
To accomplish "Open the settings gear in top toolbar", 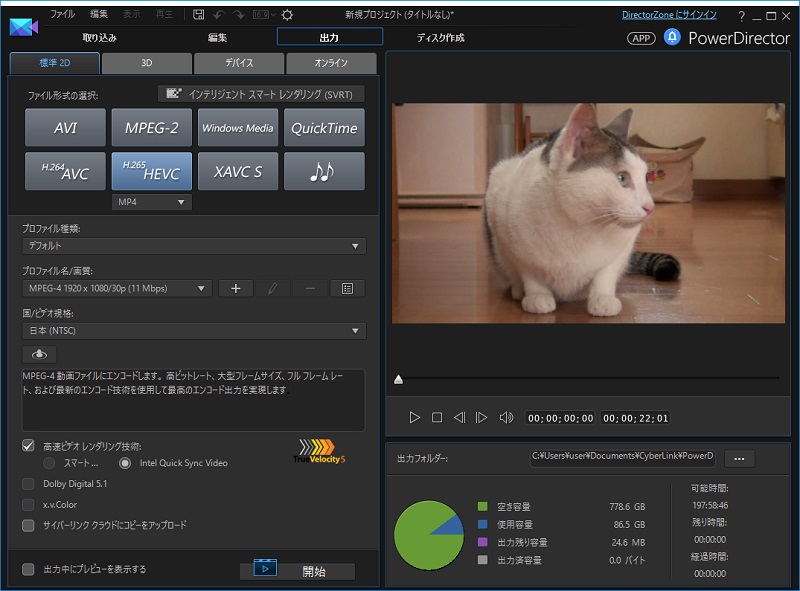I will 287,15.
